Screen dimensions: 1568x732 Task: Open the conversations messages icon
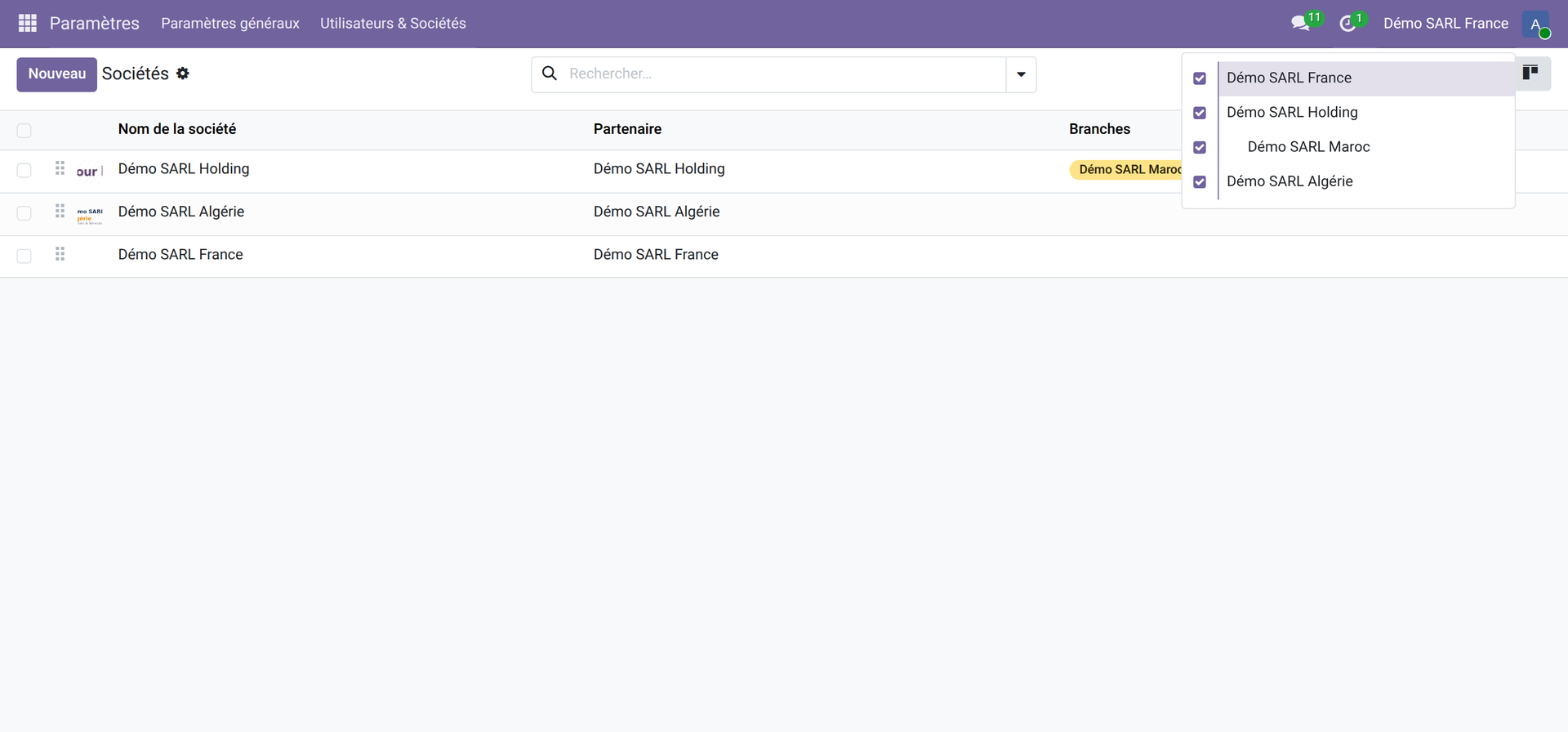tap(1301, 23)
